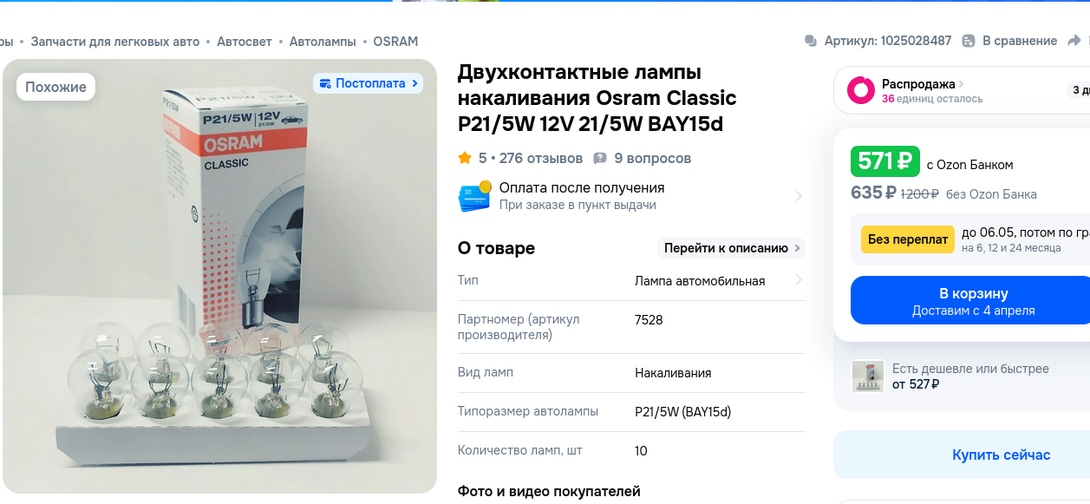Open the Перейти к описанию link
The width and height of the screenshot is (1090, 504).
point(731,248)
